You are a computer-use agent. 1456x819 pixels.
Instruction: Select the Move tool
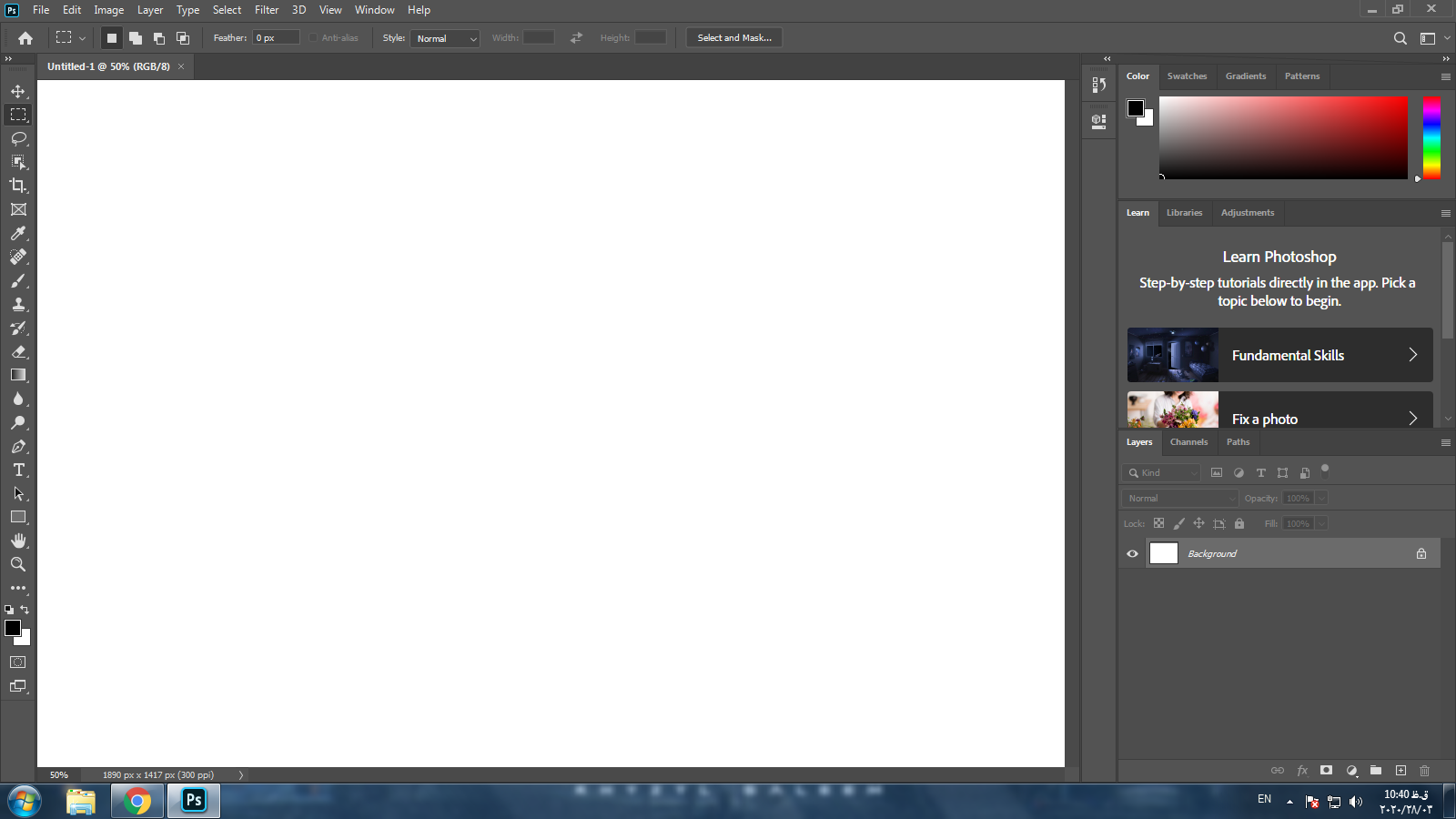(18, 91)
